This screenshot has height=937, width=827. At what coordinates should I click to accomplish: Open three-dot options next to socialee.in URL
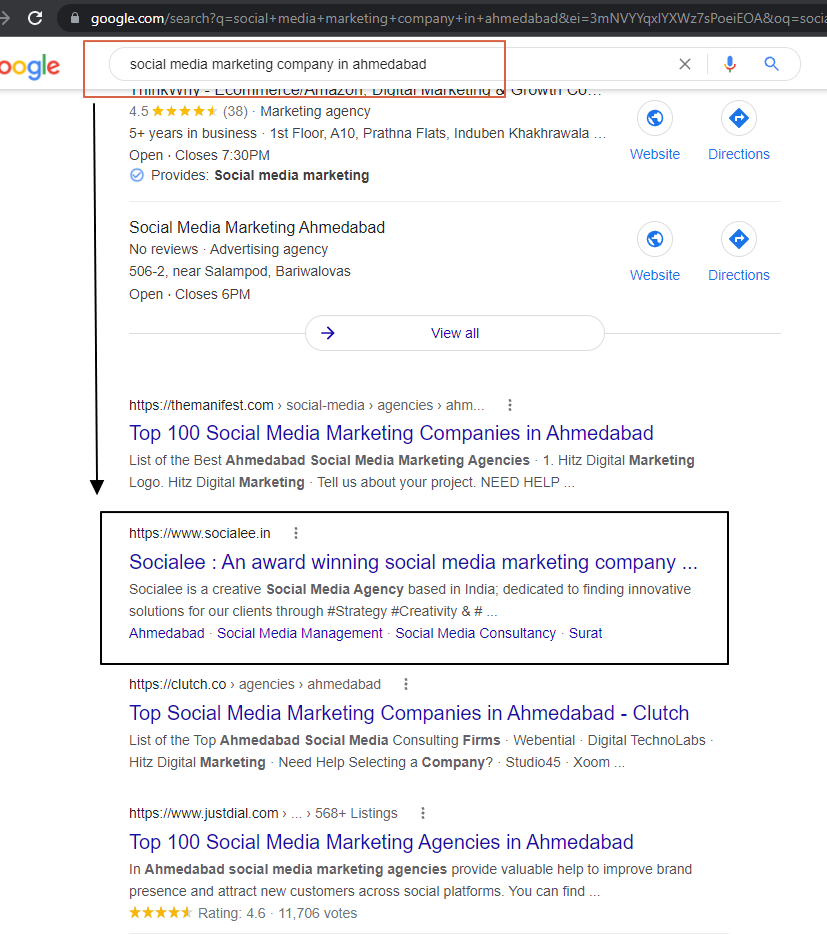pos(295,533)
